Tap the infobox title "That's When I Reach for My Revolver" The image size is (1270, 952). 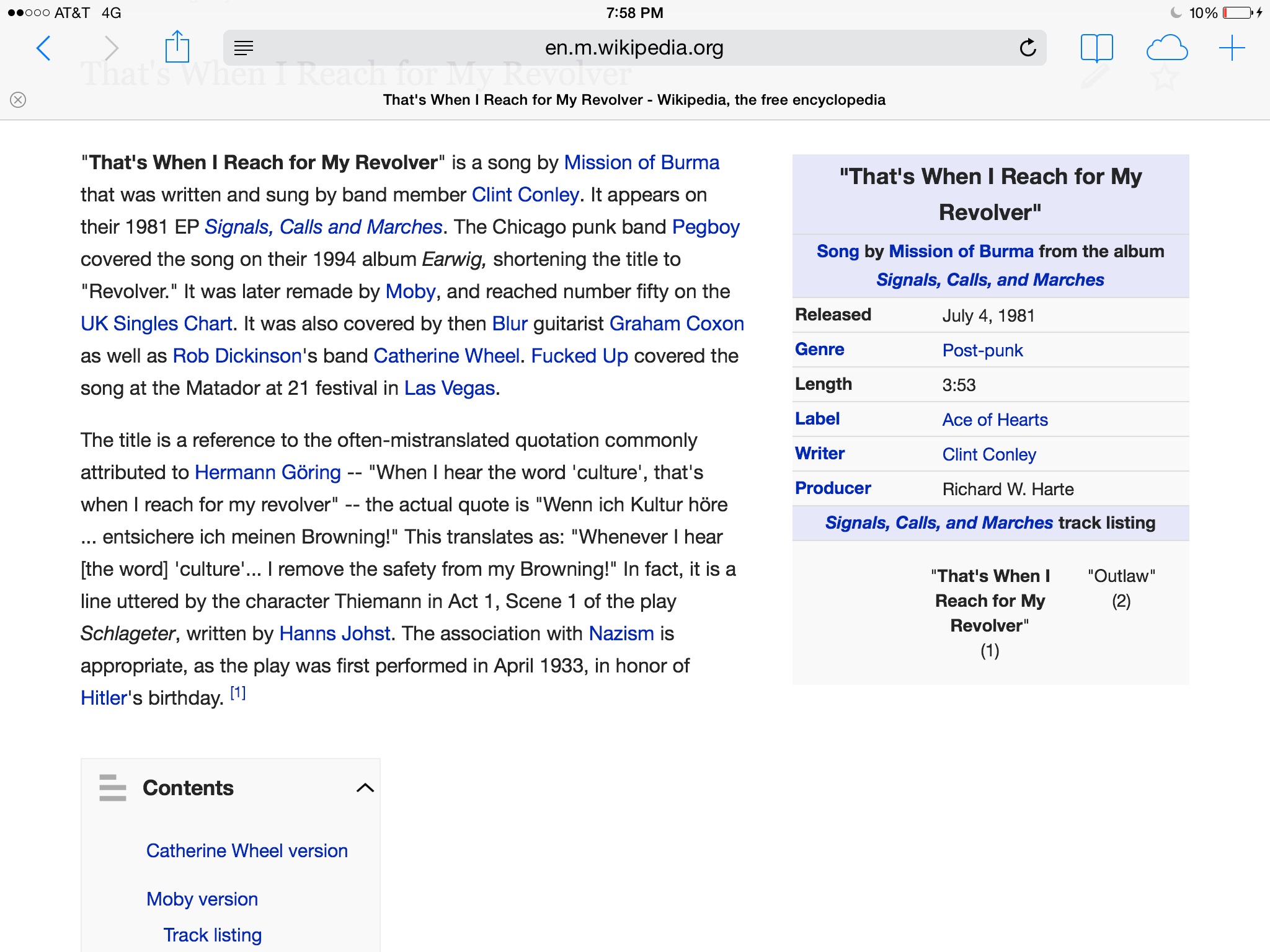tap(990, 194)
